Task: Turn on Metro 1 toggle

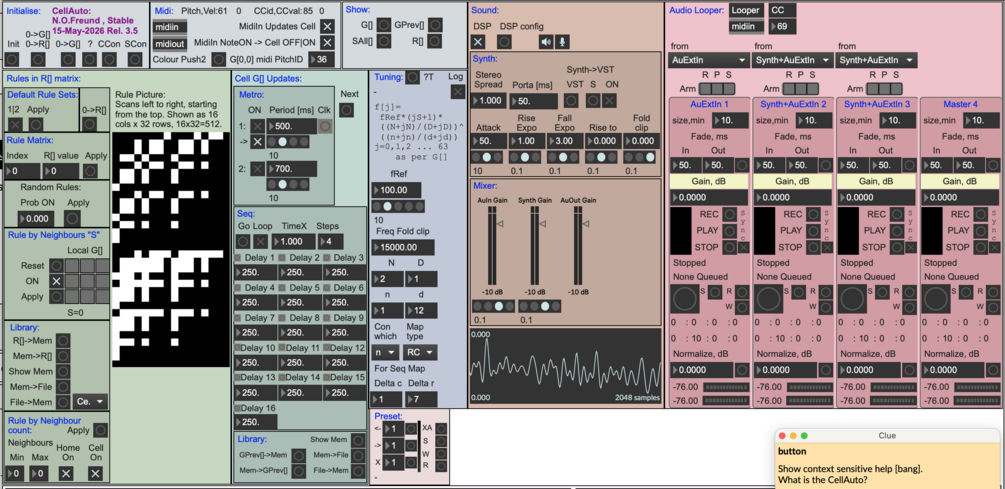Action: [257, 126]
